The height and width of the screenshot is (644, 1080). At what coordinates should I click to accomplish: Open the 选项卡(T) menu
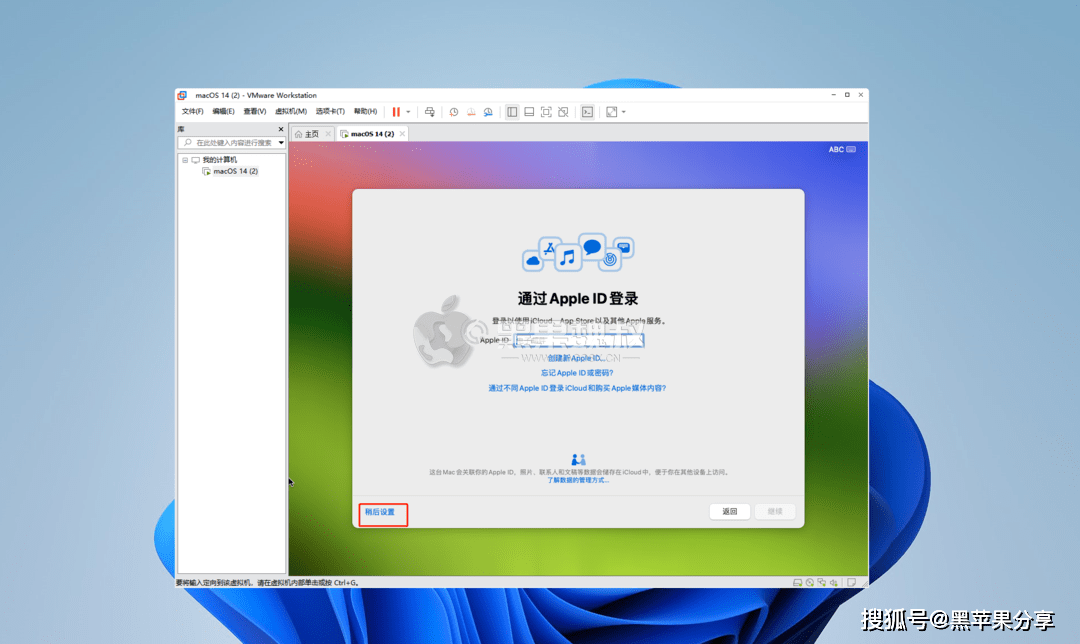(x=330, y=112)
